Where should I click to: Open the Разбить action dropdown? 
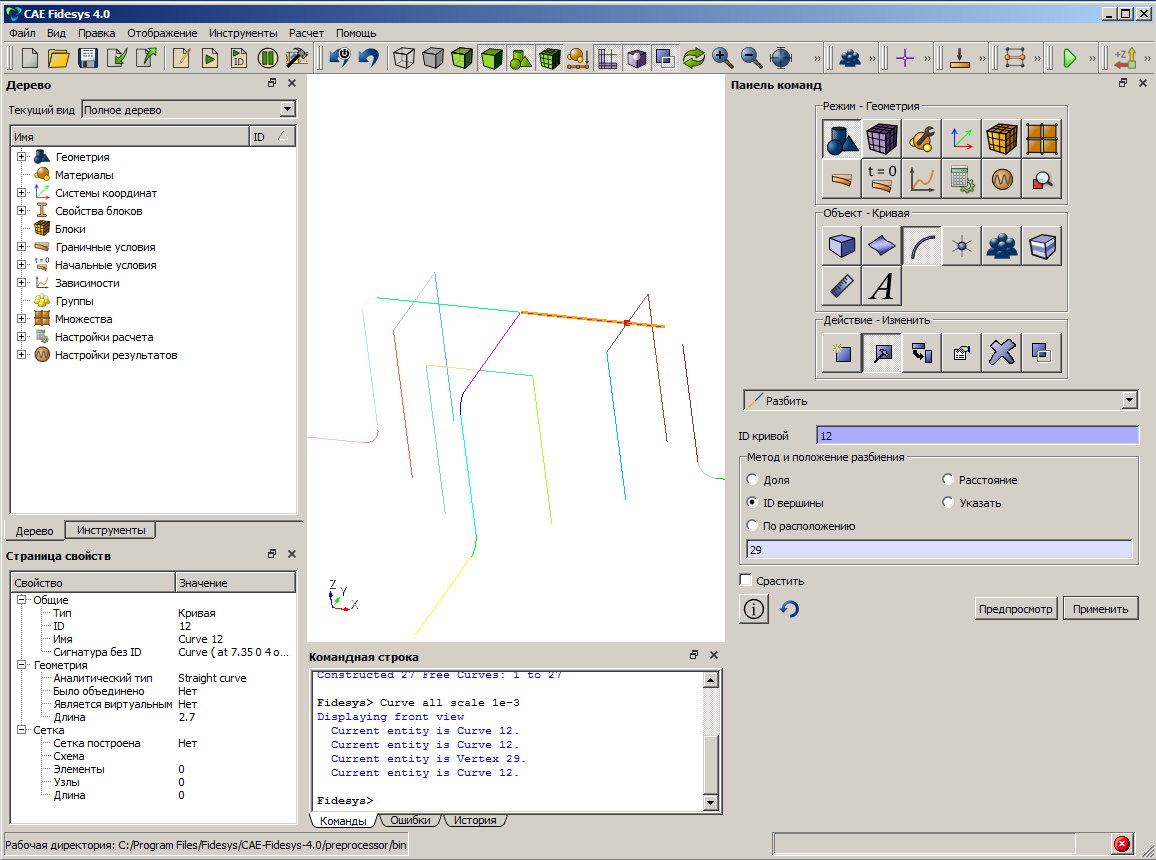941,400
